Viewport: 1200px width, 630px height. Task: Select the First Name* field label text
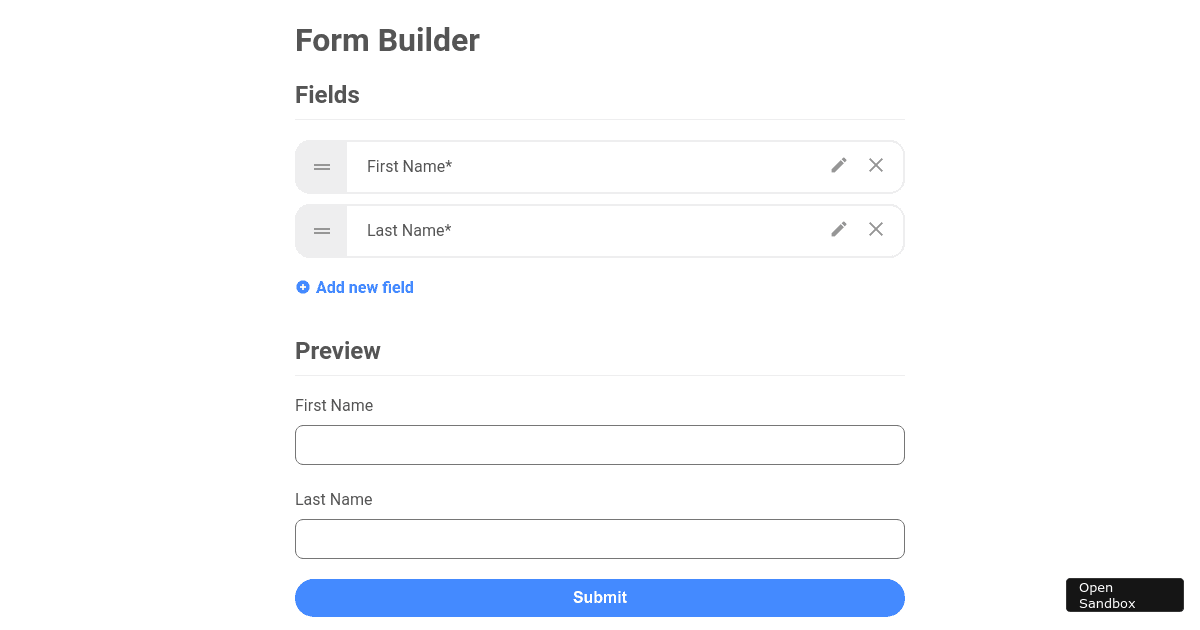(409, 166)
